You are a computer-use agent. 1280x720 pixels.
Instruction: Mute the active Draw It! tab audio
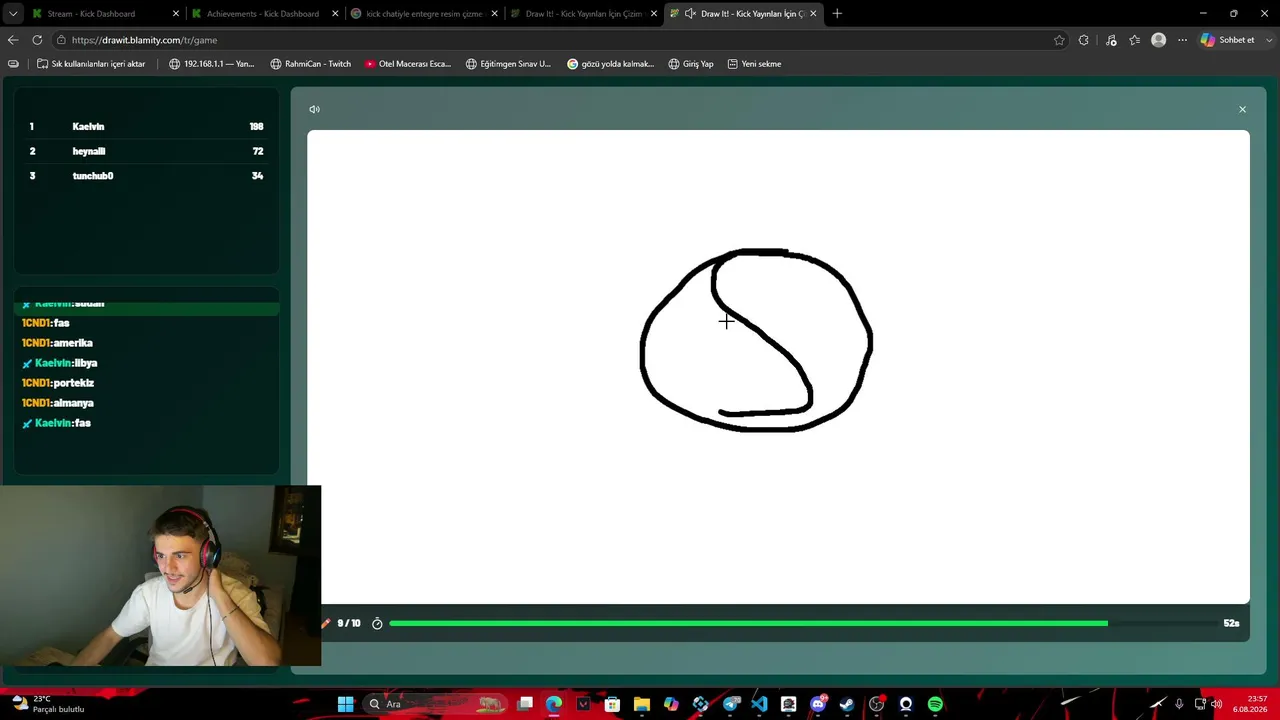click(x=690, y=14)
